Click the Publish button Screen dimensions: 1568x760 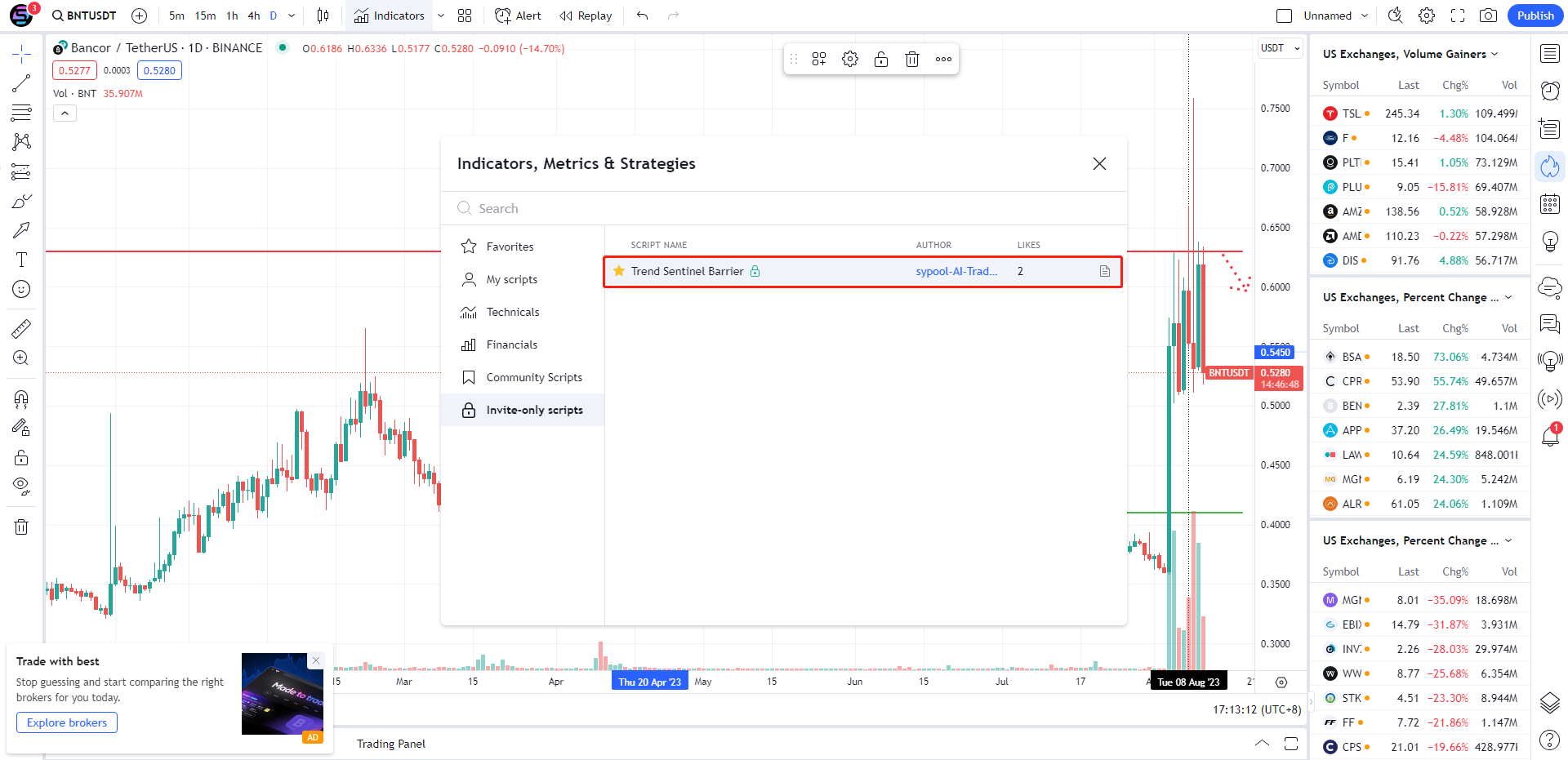click(1535, 16)
